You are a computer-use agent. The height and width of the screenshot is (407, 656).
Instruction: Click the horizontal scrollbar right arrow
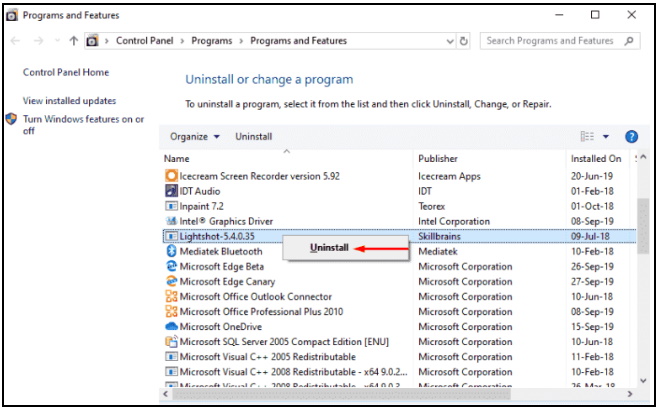[x=630, y=394]
